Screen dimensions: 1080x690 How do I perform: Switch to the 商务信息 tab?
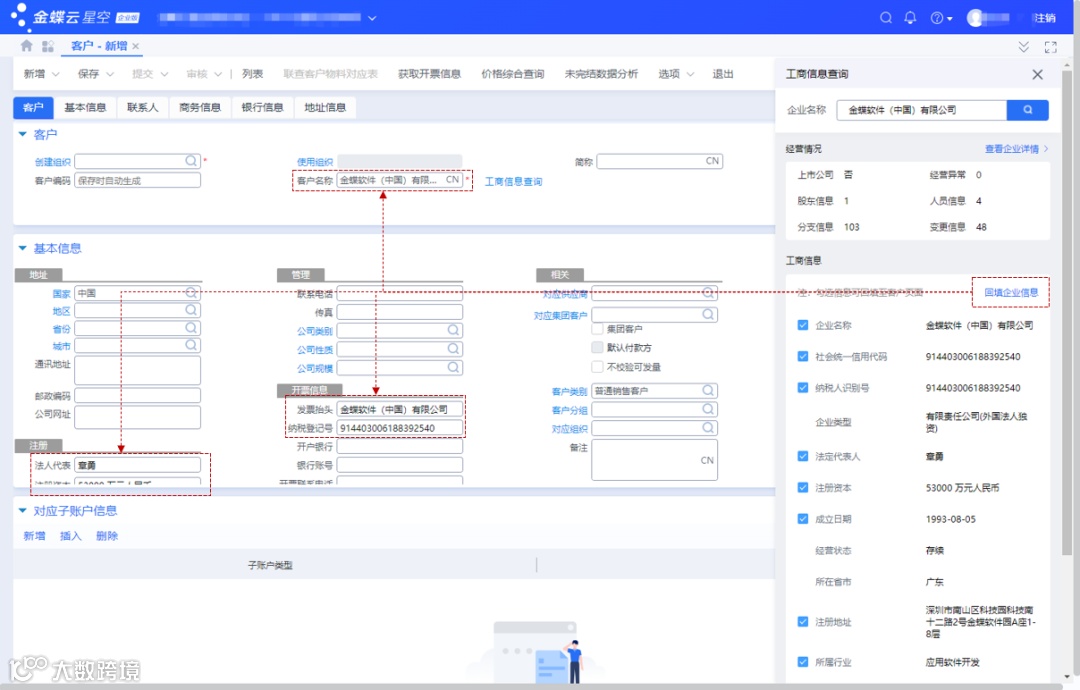click(200, 107)
